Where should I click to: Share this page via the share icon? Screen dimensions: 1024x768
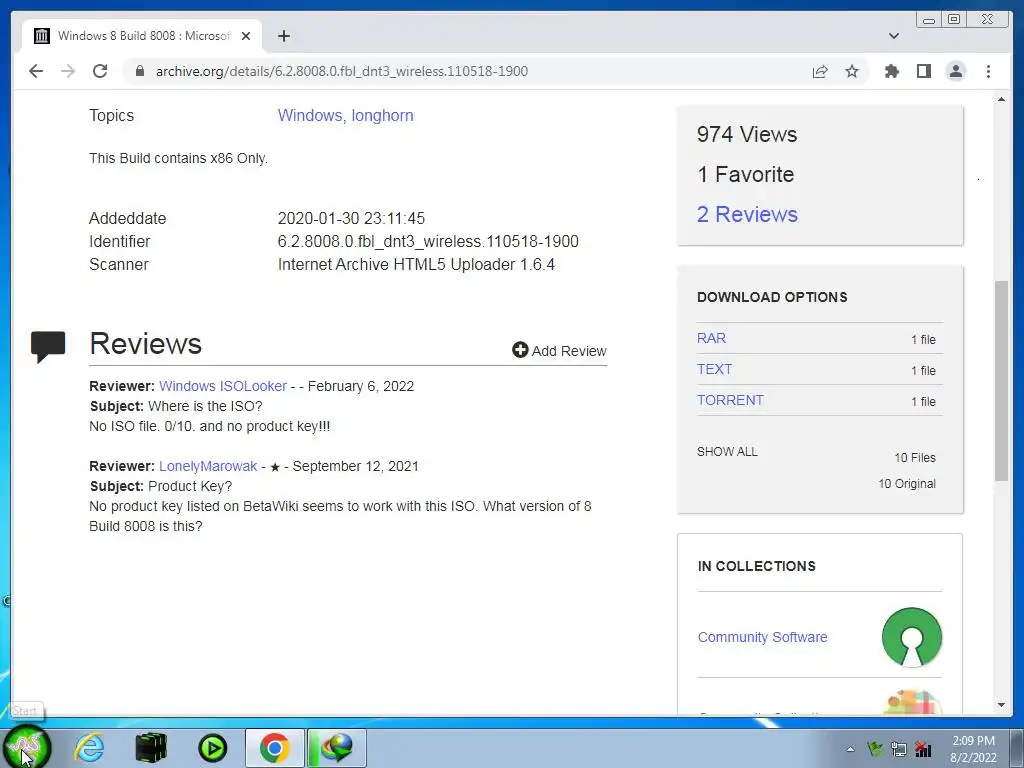[820, 71]
